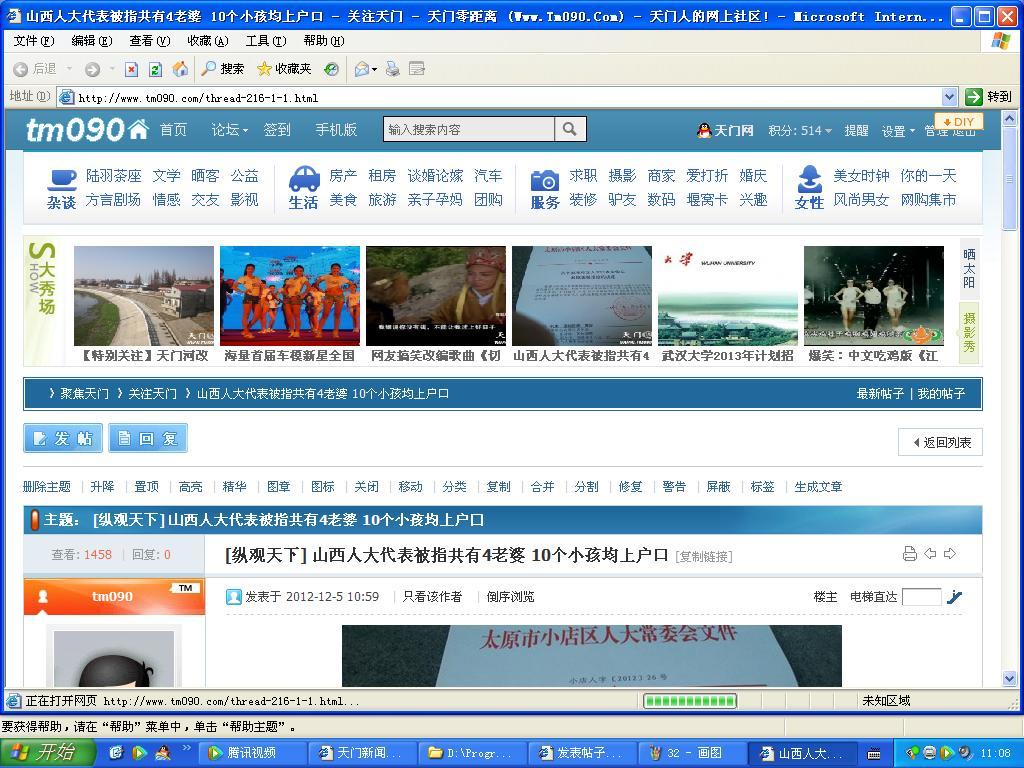Click the 发帖 new post button
This screenshot has width=1024, height=768.
click(x=63, y=439)
